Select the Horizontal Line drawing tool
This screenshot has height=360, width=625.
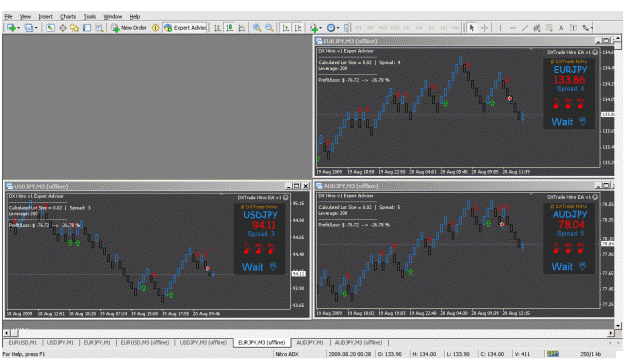coord(513,28)
